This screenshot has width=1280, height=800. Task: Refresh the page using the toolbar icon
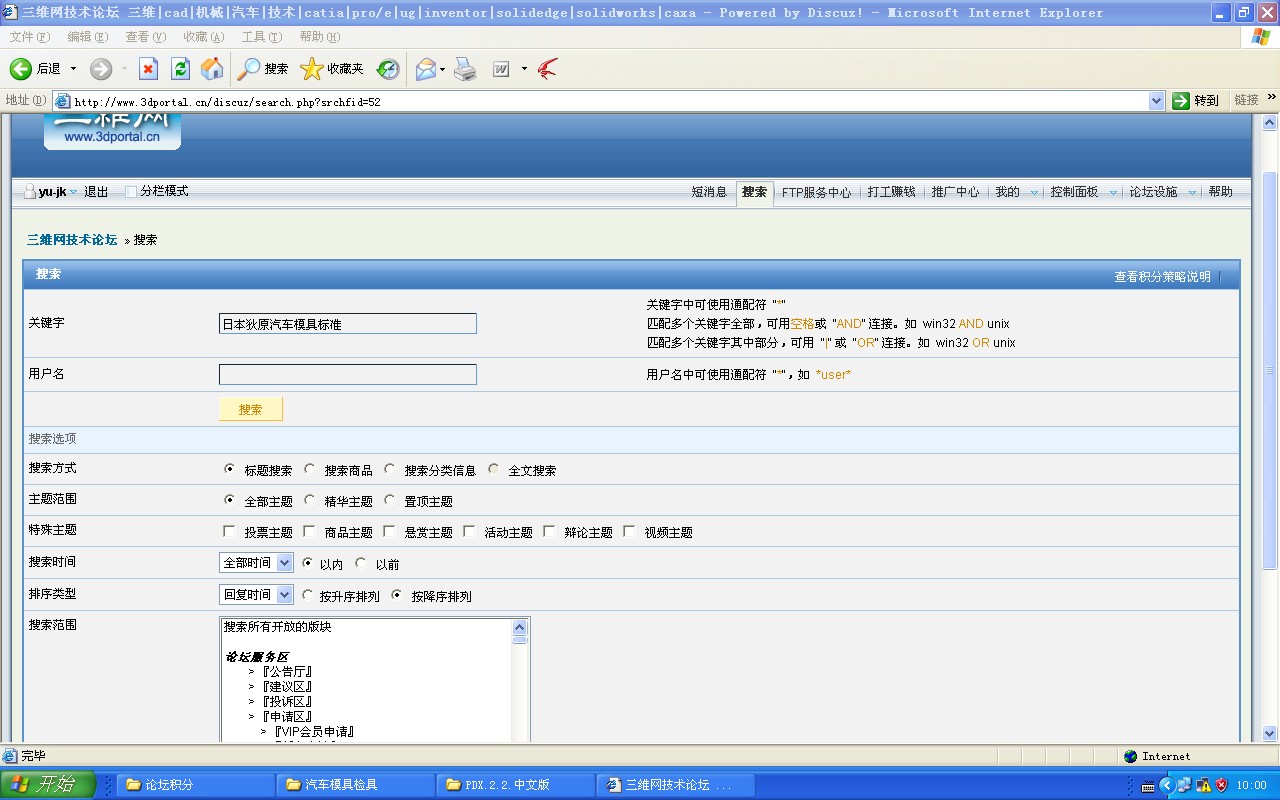(x=180, y=69)
